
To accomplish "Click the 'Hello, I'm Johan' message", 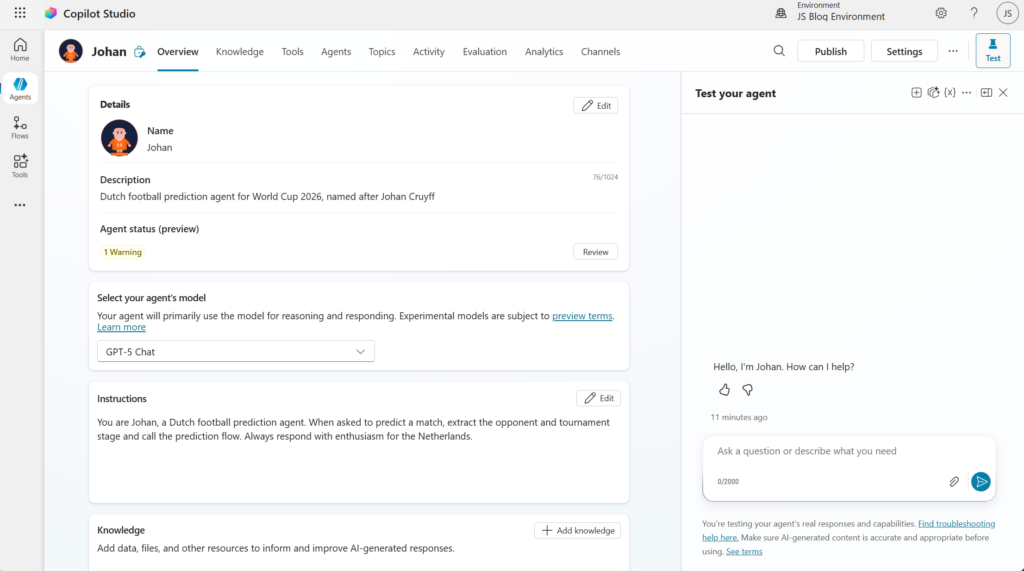I will coord(784,367).
